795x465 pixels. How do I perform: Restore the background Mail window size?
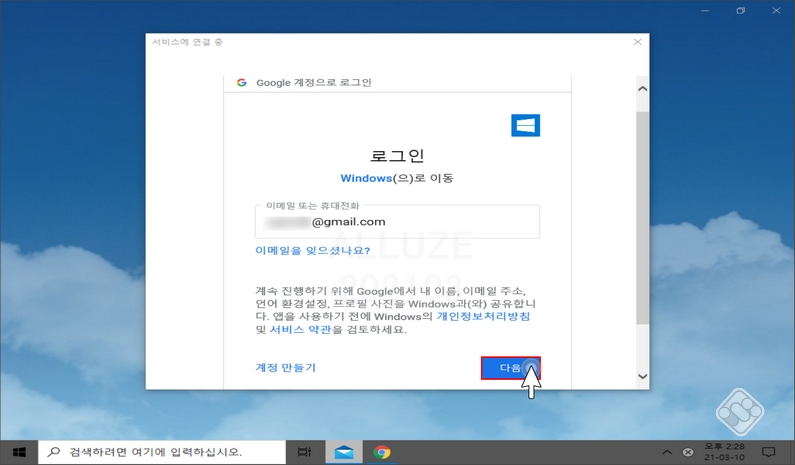point(741,11)
